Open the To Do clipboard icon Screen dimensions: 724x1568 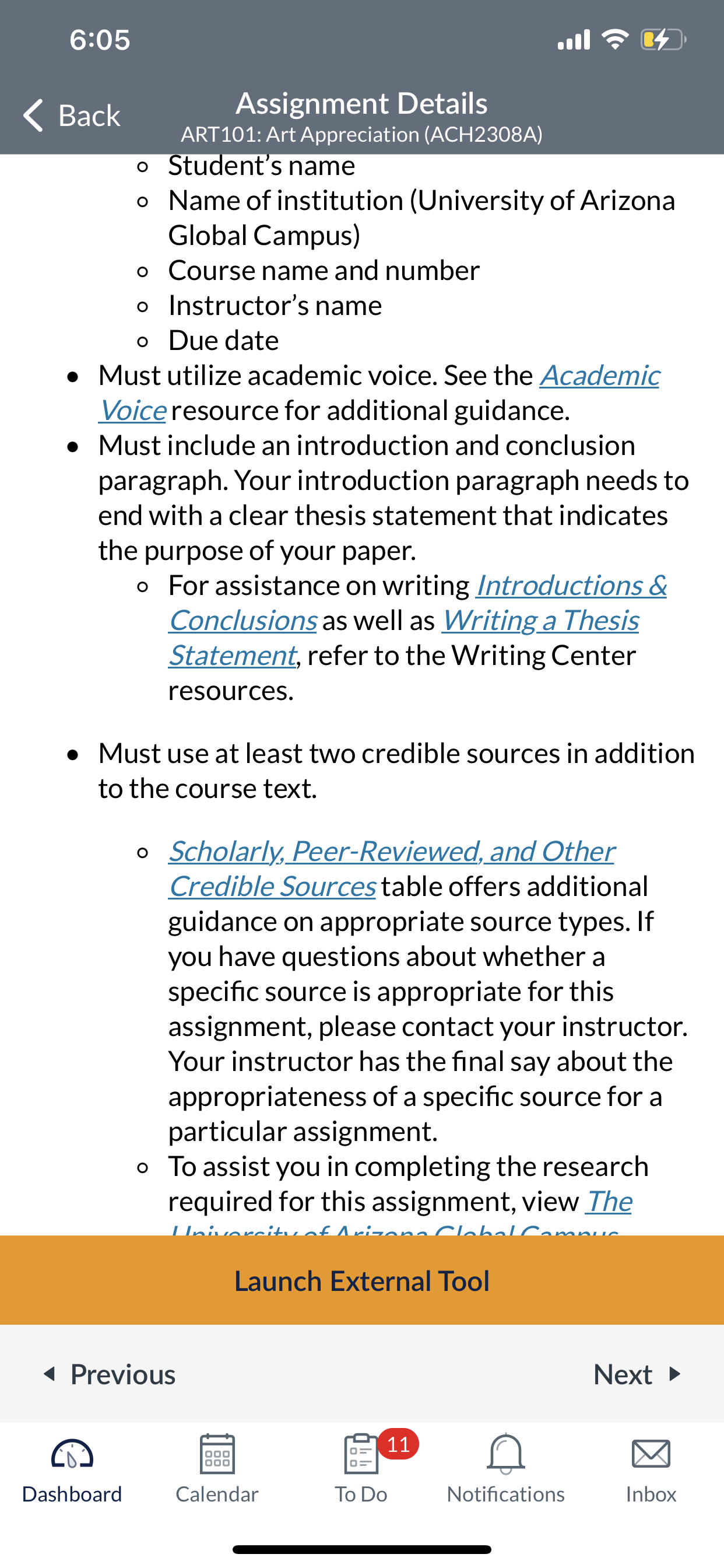click(361, 1454)
